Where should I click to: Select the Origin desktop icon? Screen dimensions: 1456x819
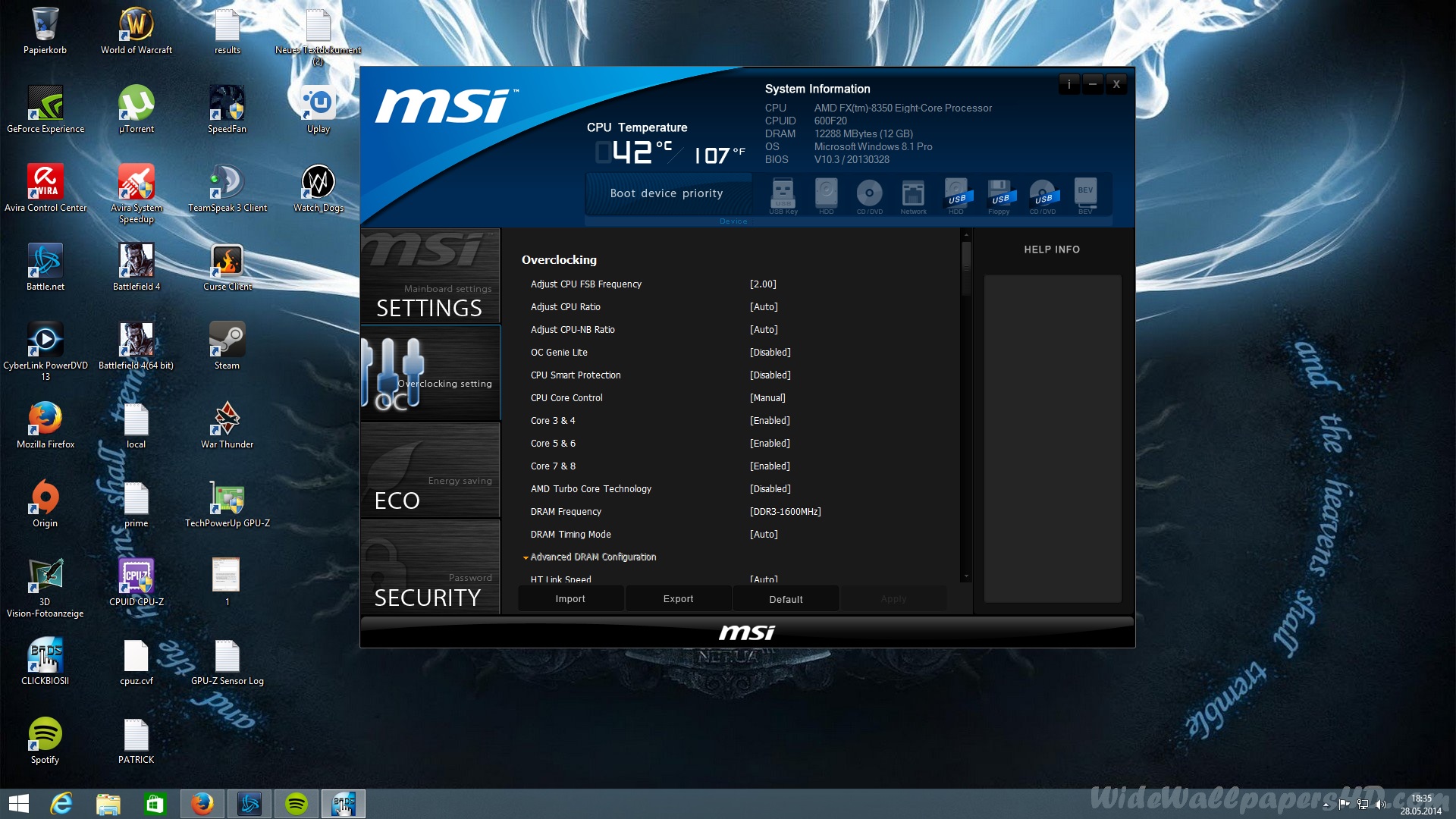(x=45, y=504)
